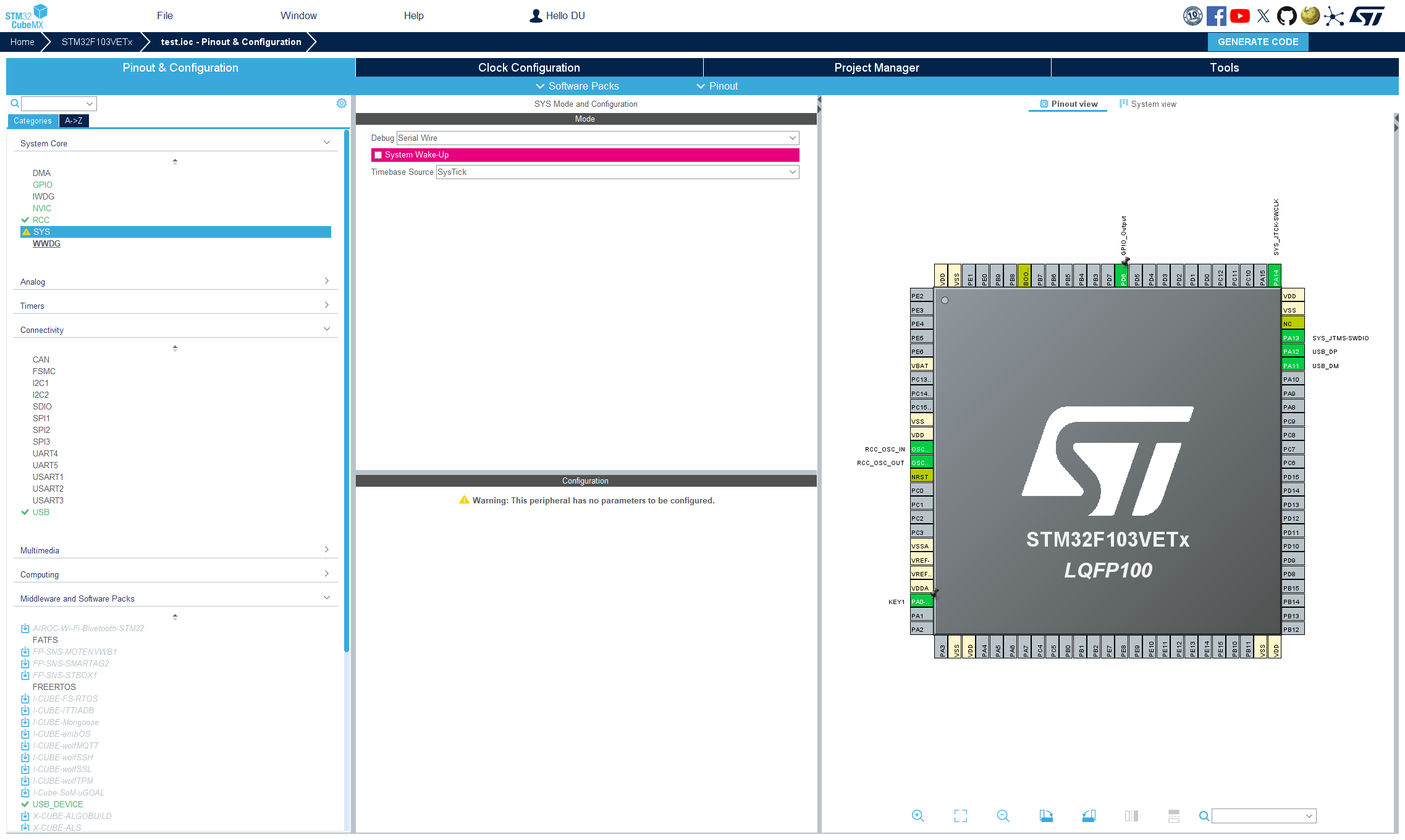
Task: Switch to System view of the MCU
Action: click(x=1153, y=103)
